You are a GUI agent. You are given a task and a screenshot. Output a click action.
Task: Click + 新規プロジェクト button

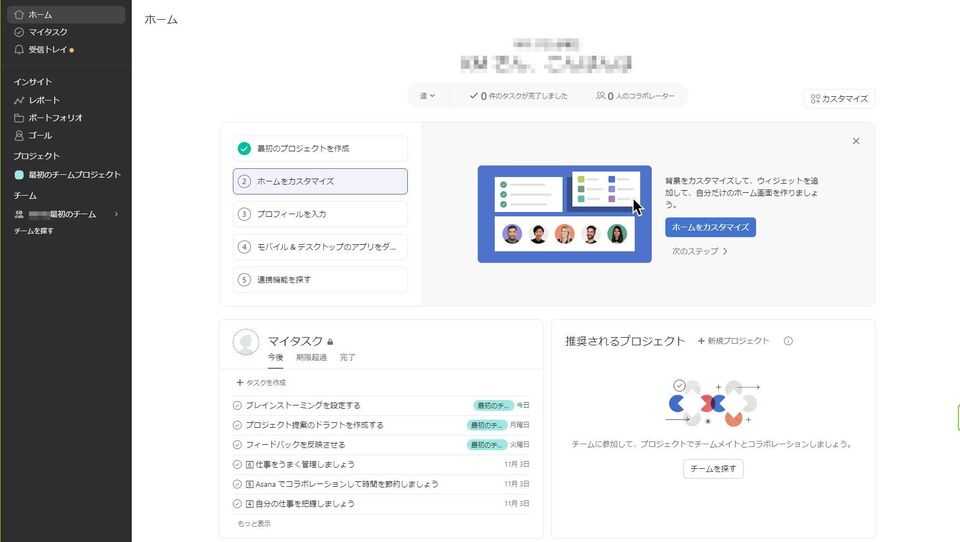(x=733, y=341)
